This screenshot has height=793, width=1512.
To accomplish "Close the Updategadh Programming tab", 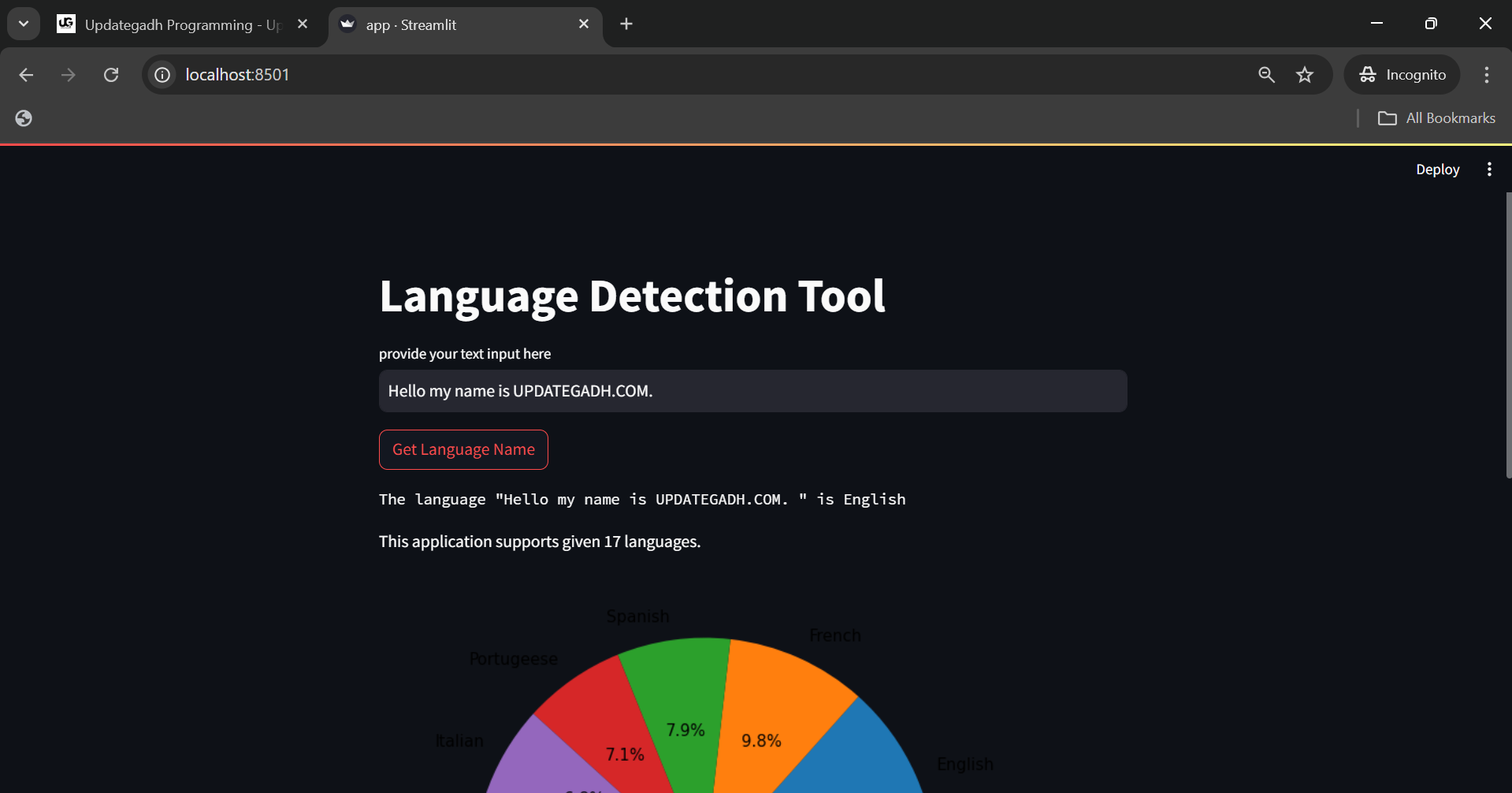I will point(303,24).
